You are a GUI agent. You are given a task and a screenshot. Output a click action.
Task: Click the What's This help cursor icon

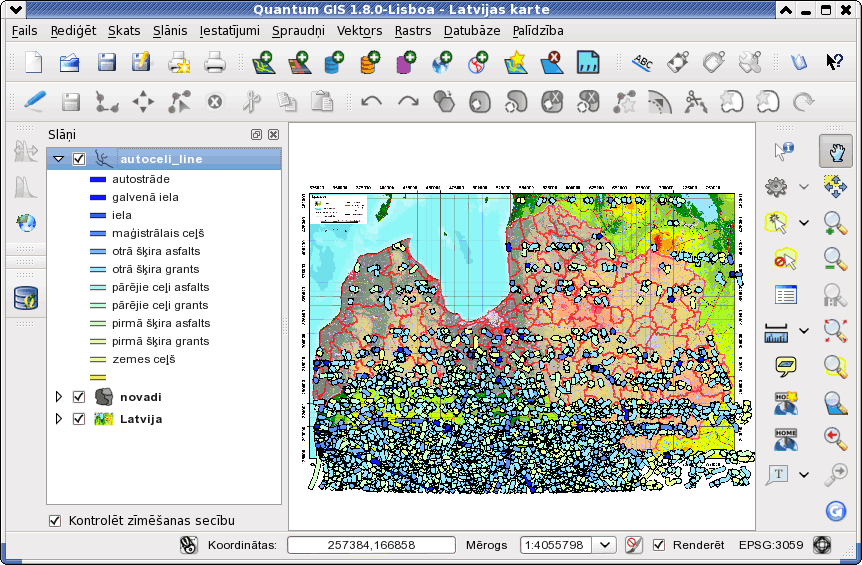click(x=834, y=62)
